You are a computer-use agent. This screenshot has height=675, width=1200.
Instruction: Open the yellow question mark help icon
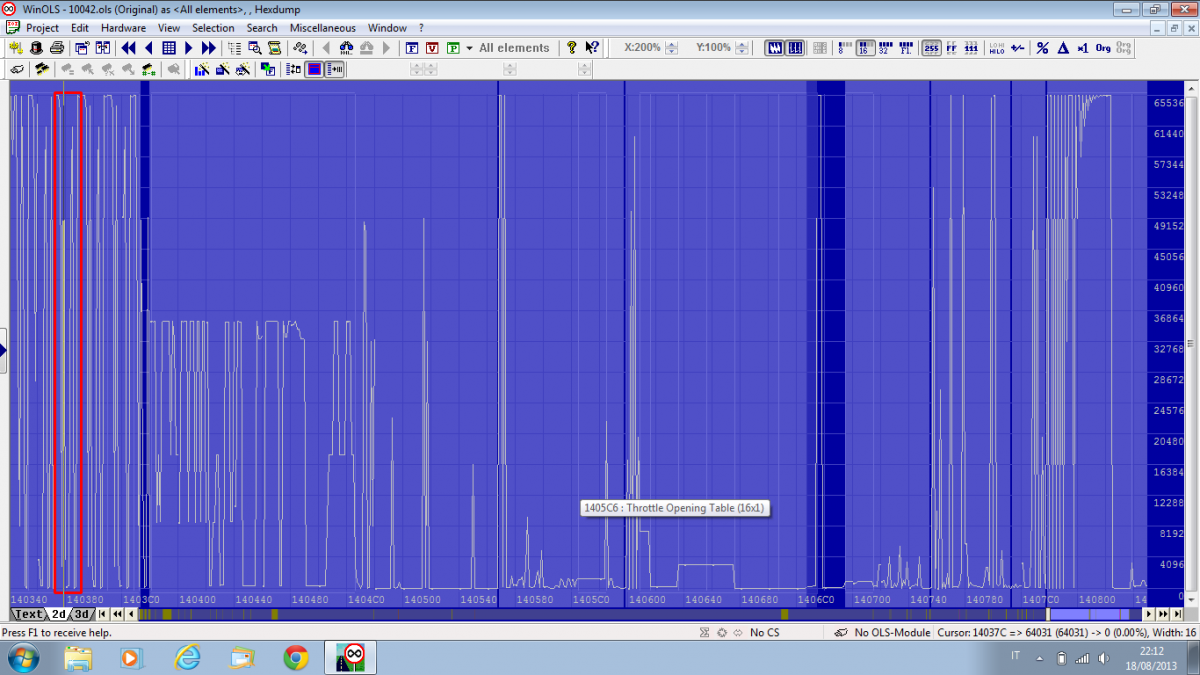click(571, 47)
